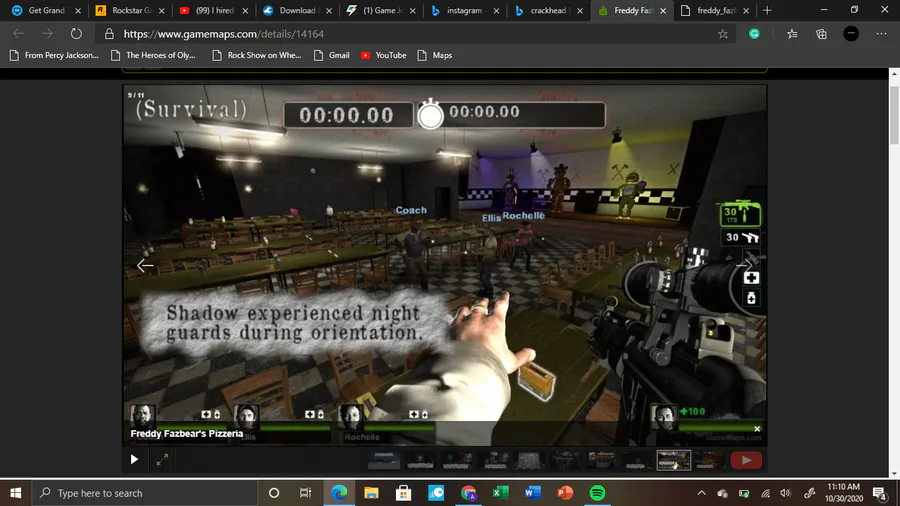Open the browser profile menu
900x506 pixels.
[851, 34]
